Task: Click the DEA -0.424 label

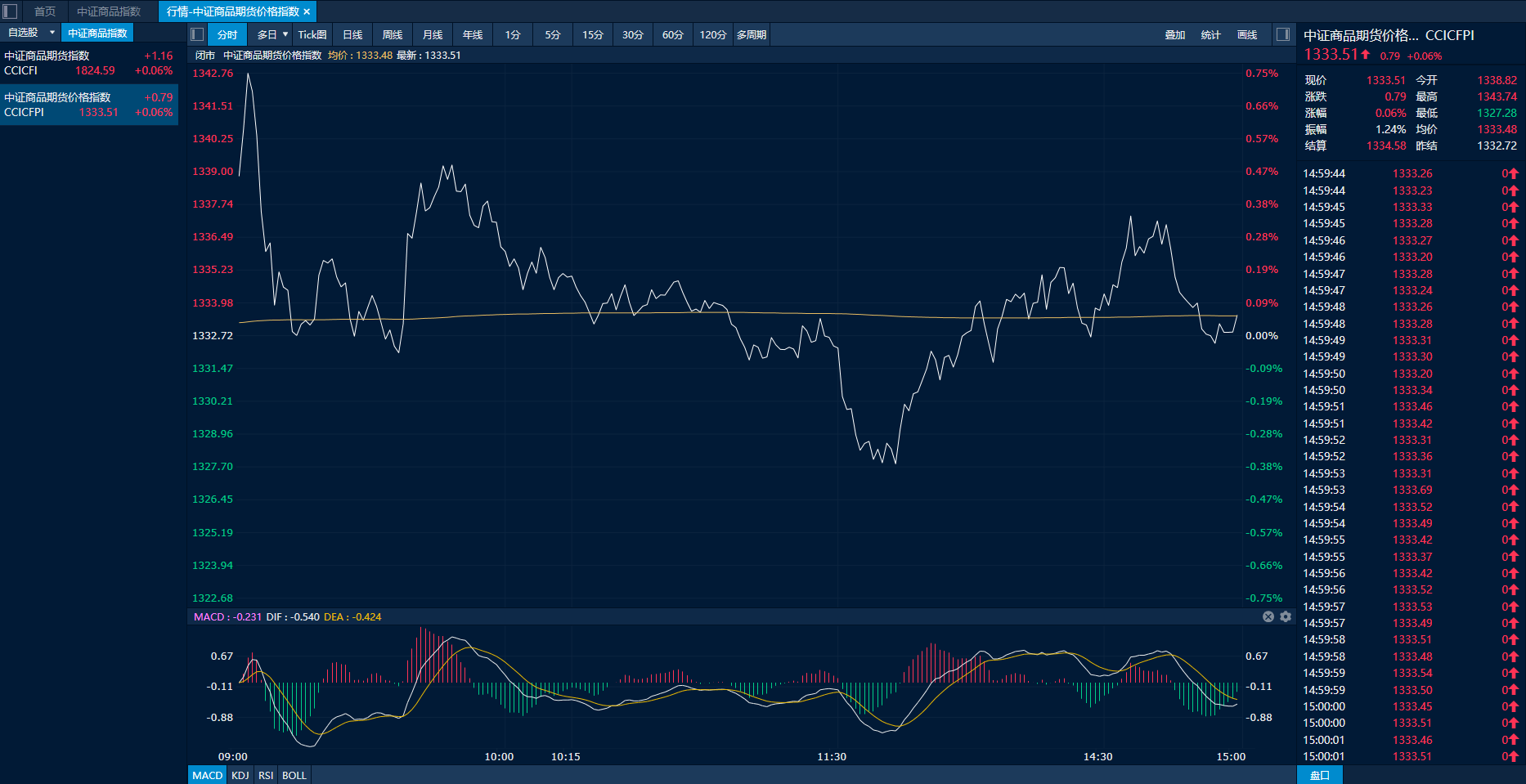Action: point(352,616)
